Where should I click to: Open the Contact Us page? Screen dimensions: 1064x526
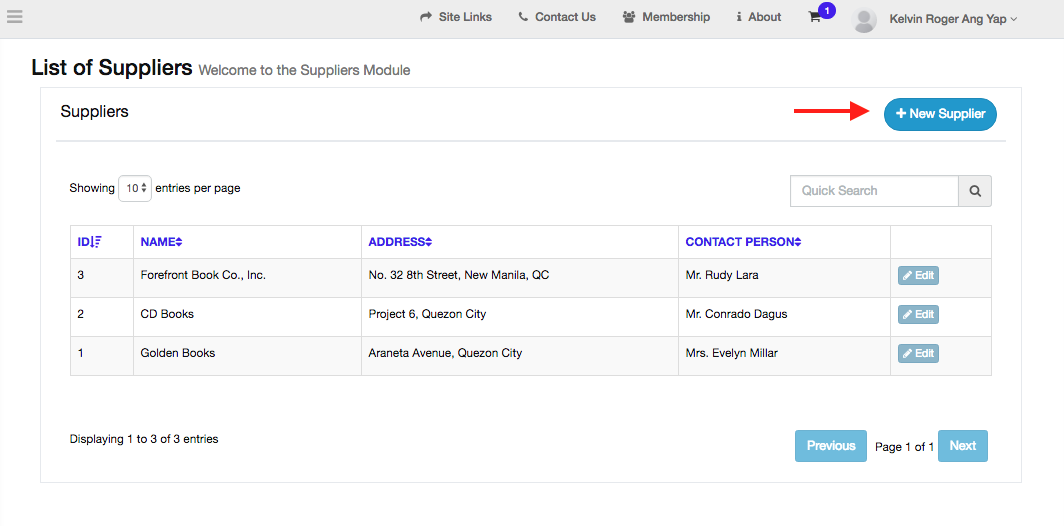[557, 17]
